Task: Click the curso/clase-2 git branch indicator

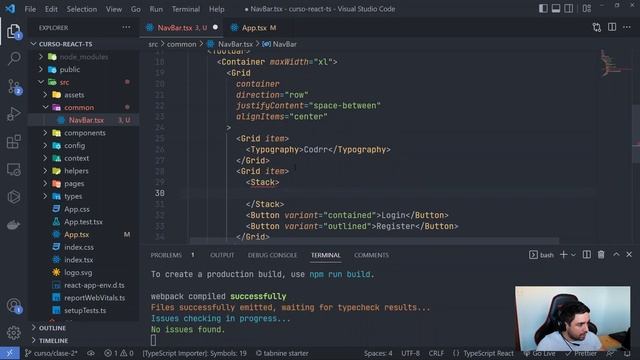Action: pyautogui.click(x=51, y=353)
